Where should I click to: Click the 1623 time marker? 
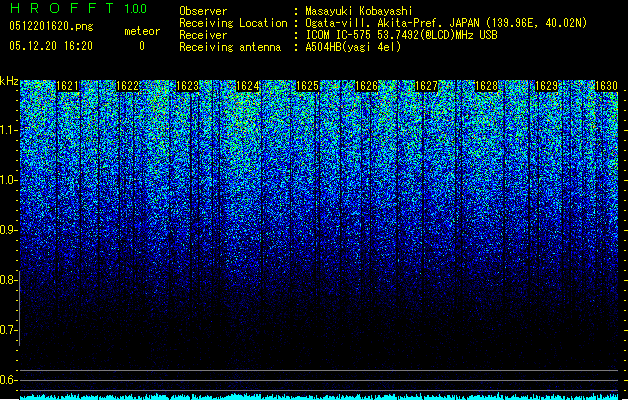click(187, 86)
